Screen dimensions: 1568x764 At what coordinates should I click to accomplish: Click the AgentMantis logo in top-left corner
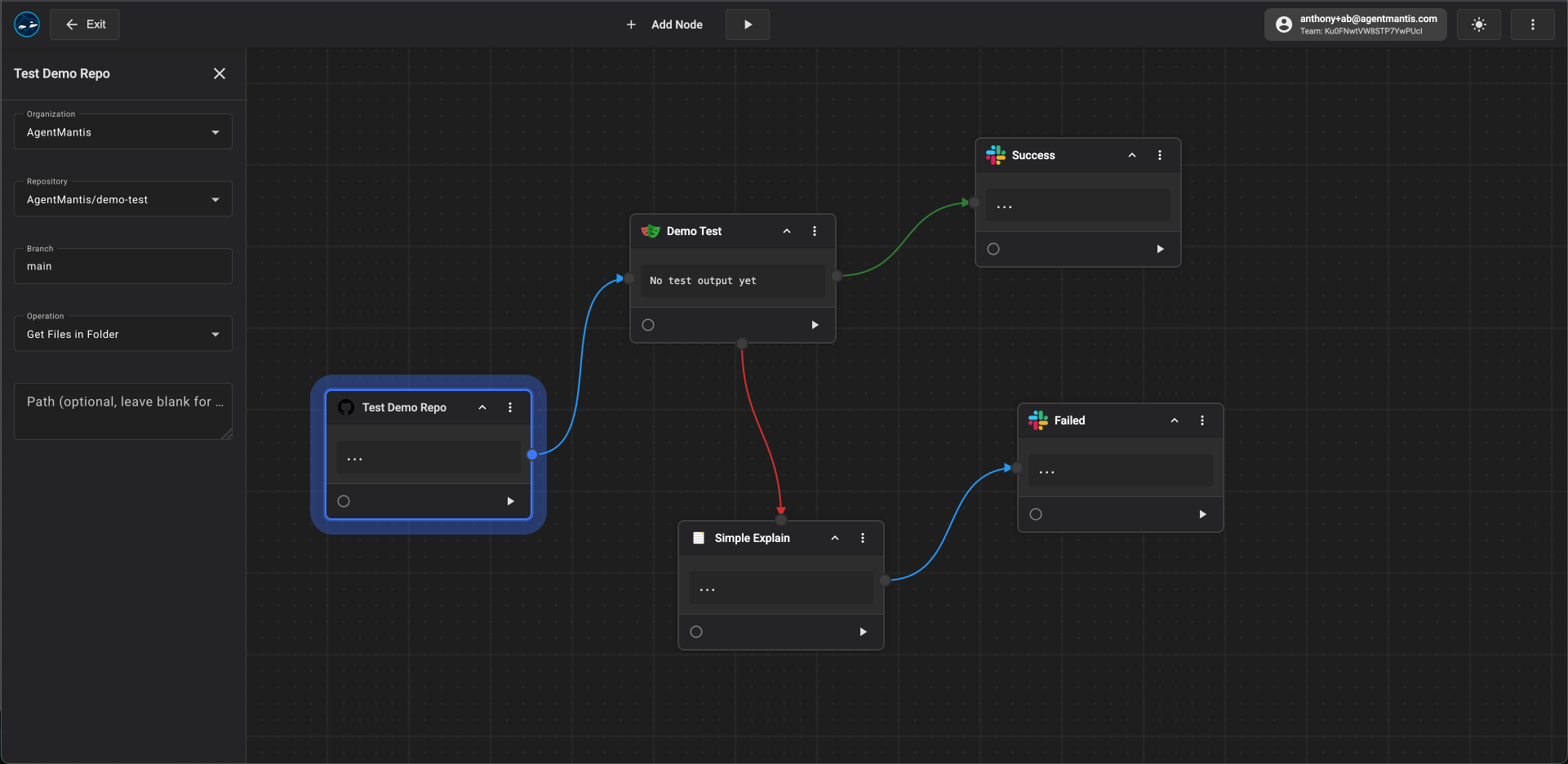pos(26,24)
